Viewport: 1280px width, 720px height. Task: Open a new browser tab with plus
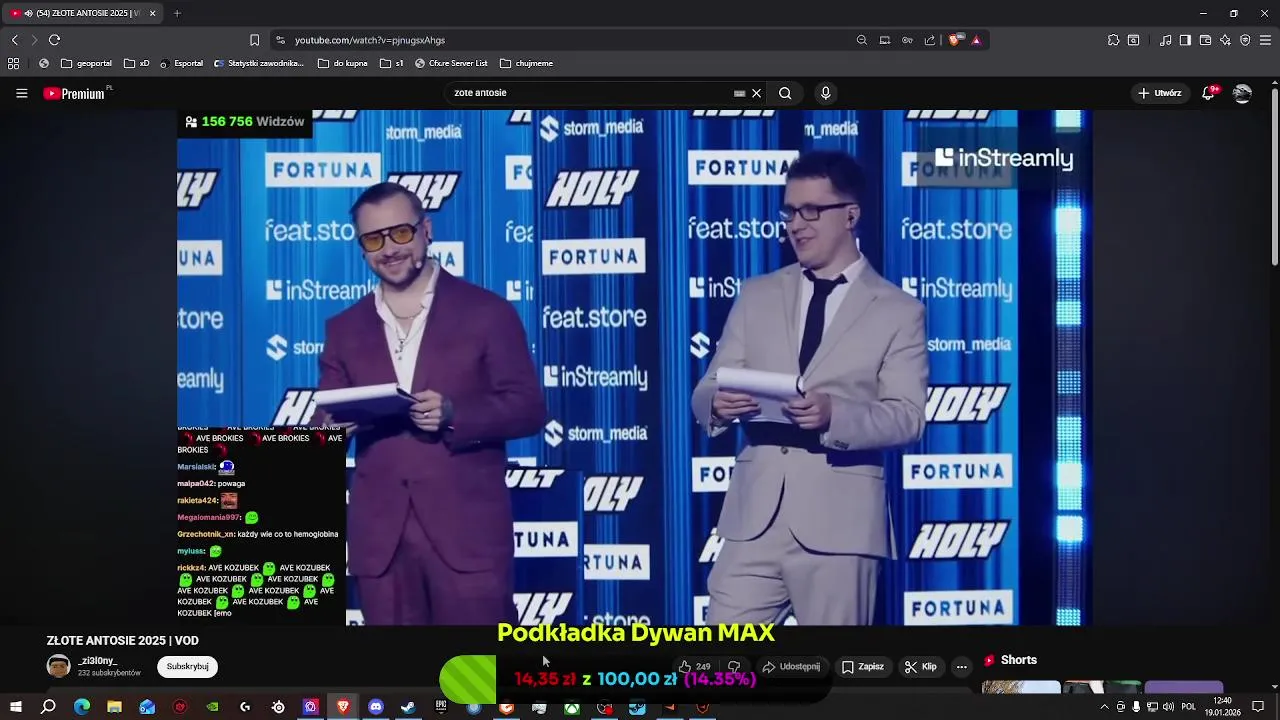177,13
